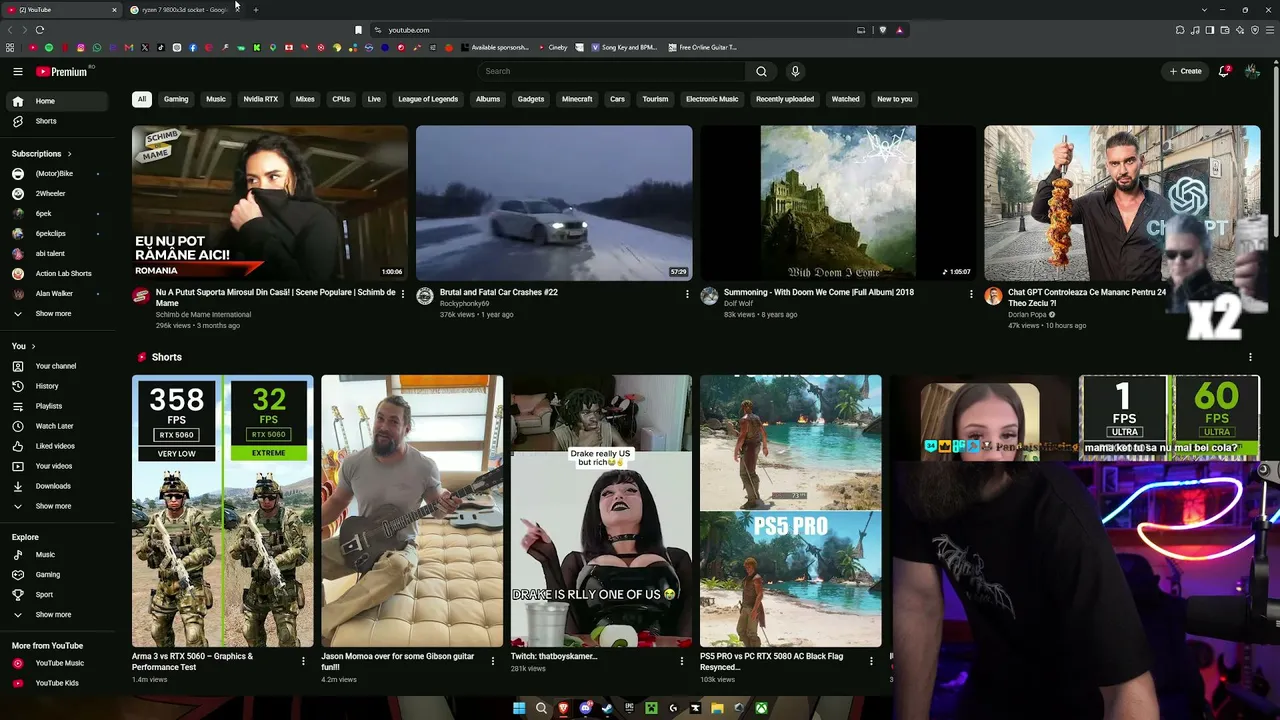Open options for Arma 3 vs RTX 5060 short

[303, 661]
